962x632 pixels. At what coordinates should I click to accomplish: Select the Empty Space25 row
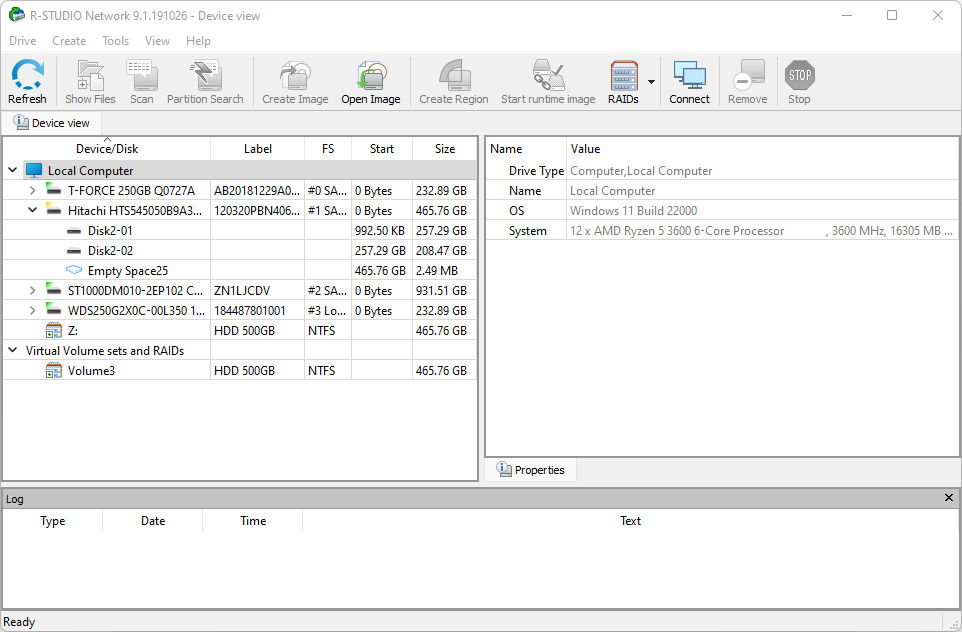coord(239,271)
